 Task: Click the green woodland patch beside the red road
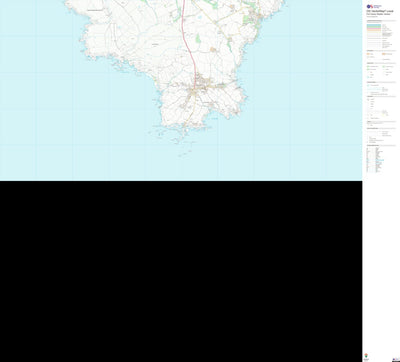coord(198,38)
